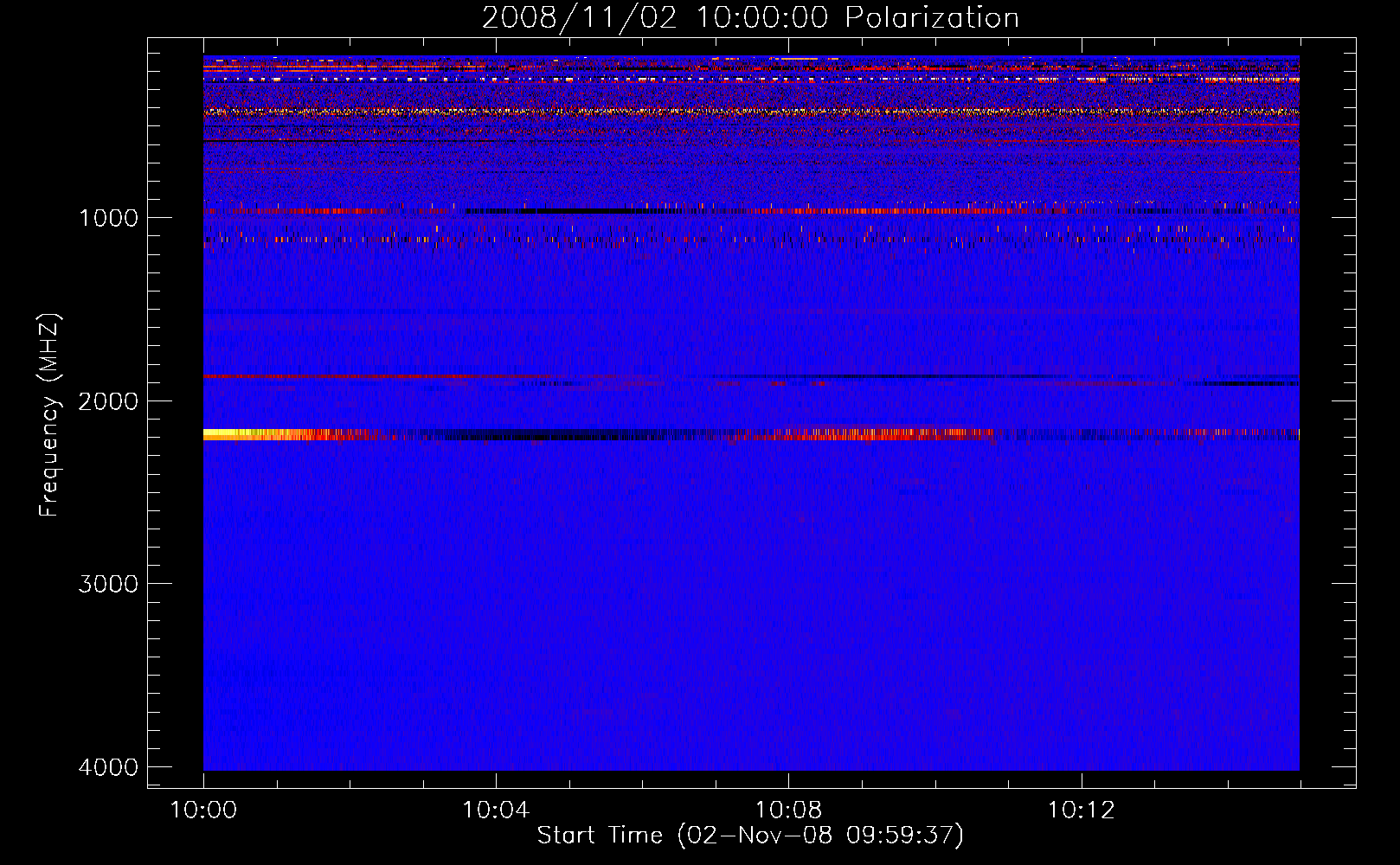1400x865 pixels.
Task: Click the 10:08 time tick label
Action: (x=788, y=811)
